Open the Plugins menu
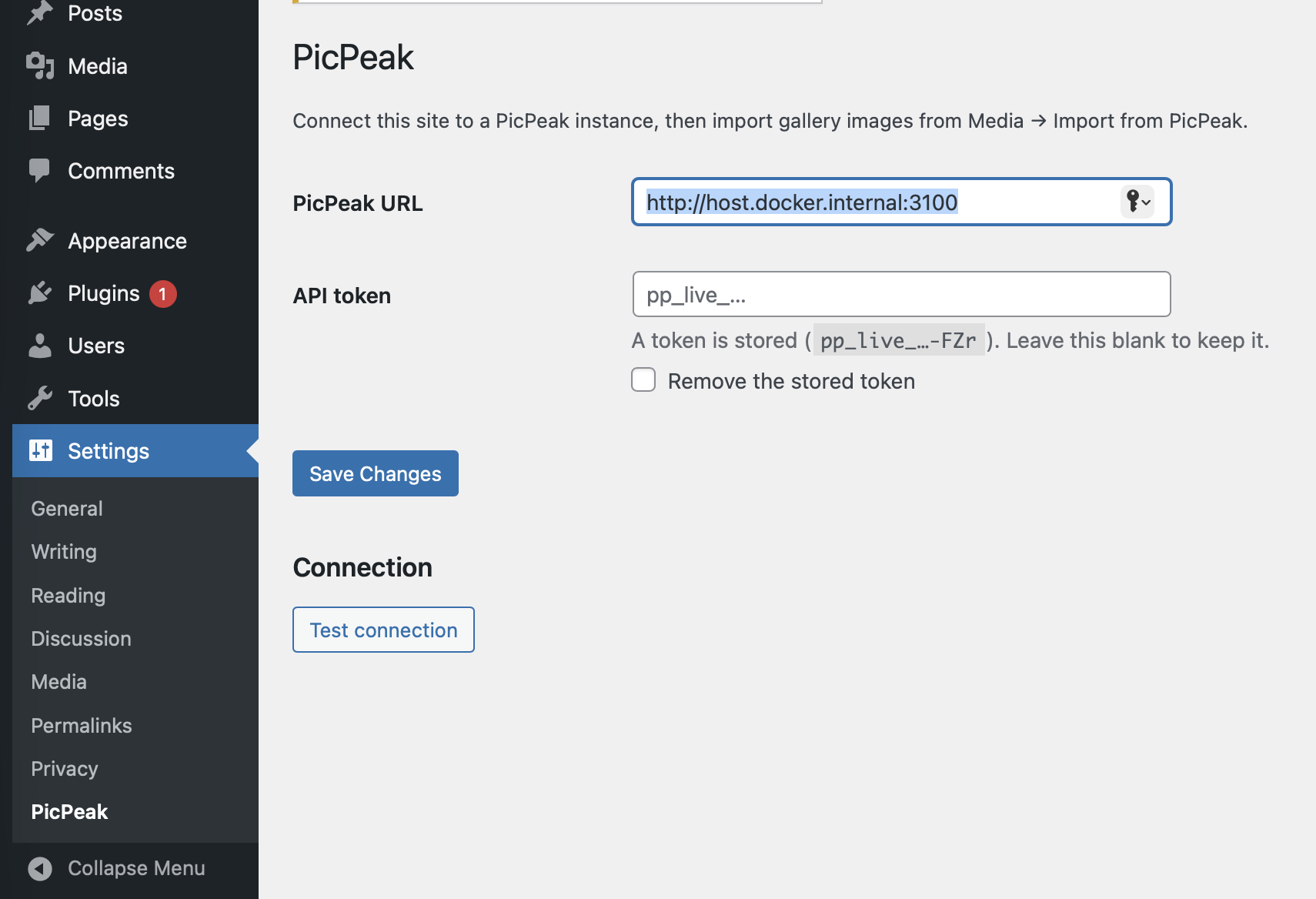Image resolution: width=1316 pixels, height=899 pixels. pos(135,293)
